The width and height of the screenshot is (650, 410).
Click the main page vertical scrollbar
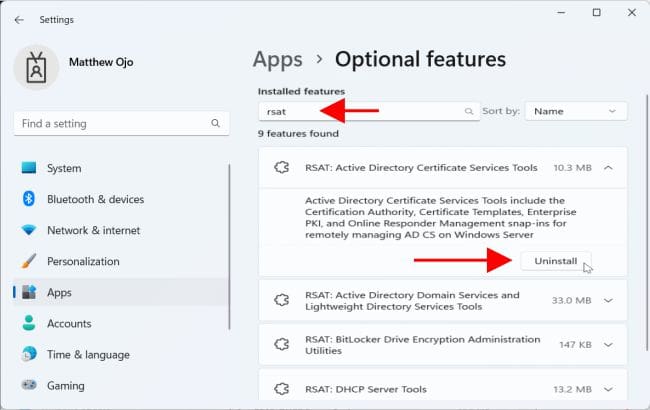(x=647, y=223)
